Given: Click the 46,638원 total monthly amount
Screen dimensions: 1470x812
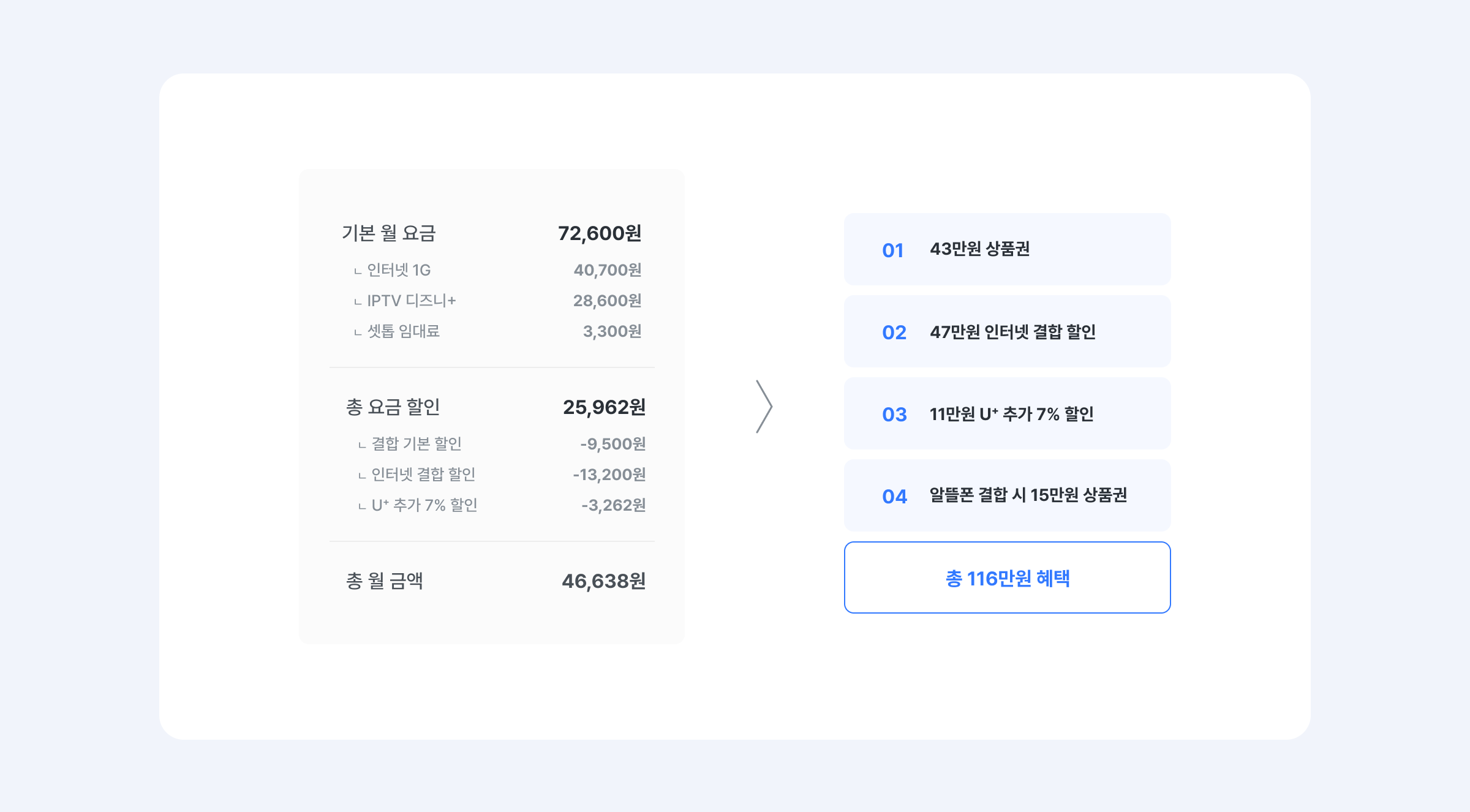Looking at the screenshot, I should (603, 581).
